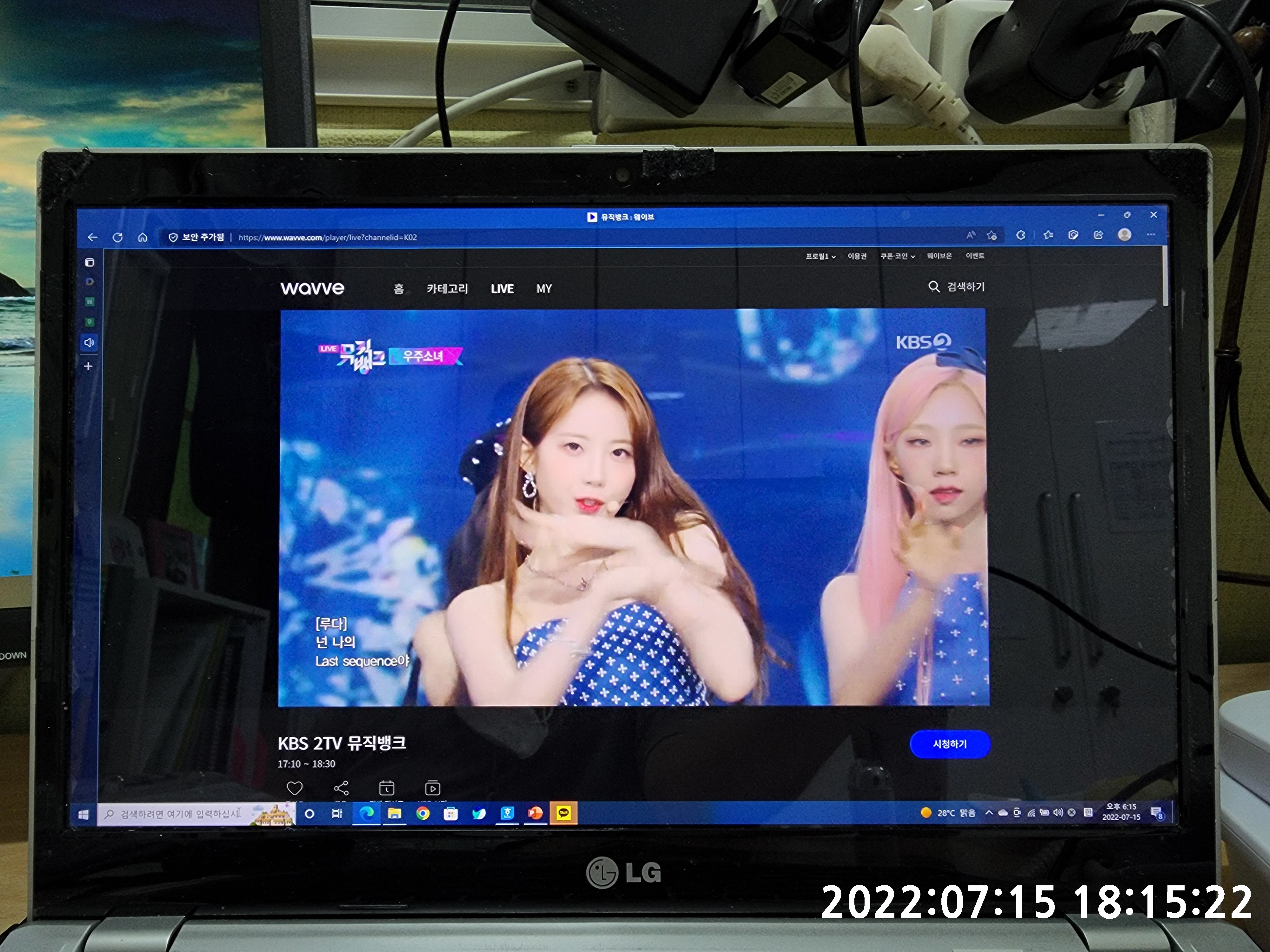
Task: Click the OneDrive cloud tray icon
Action: coord(1003,813)
